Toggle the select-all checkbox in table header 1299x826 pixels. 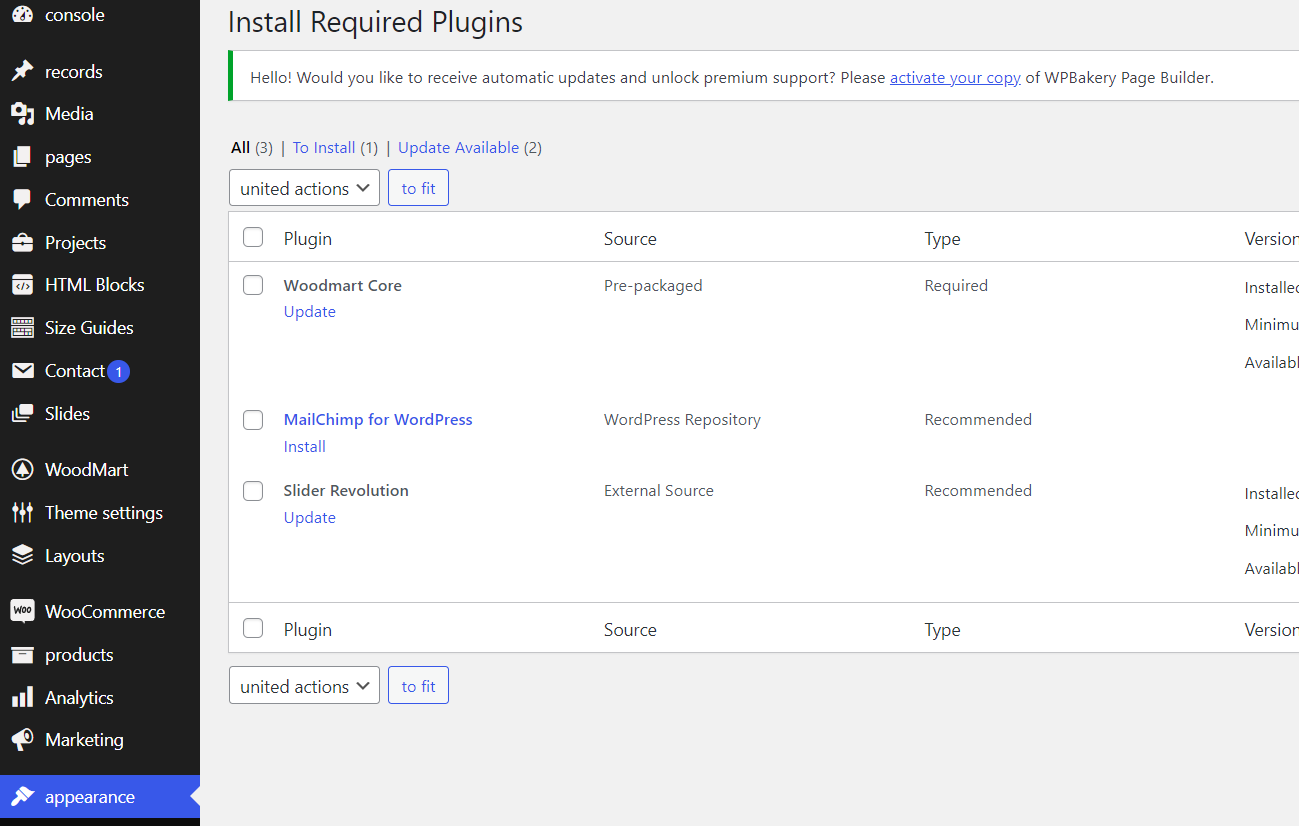point(253,237)
